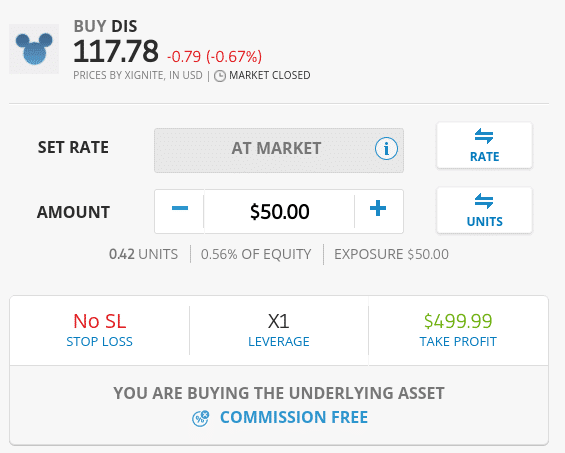Switch to the RATE order mode
The width and height of the screenshot is (565, 453).
pos(484,145)
